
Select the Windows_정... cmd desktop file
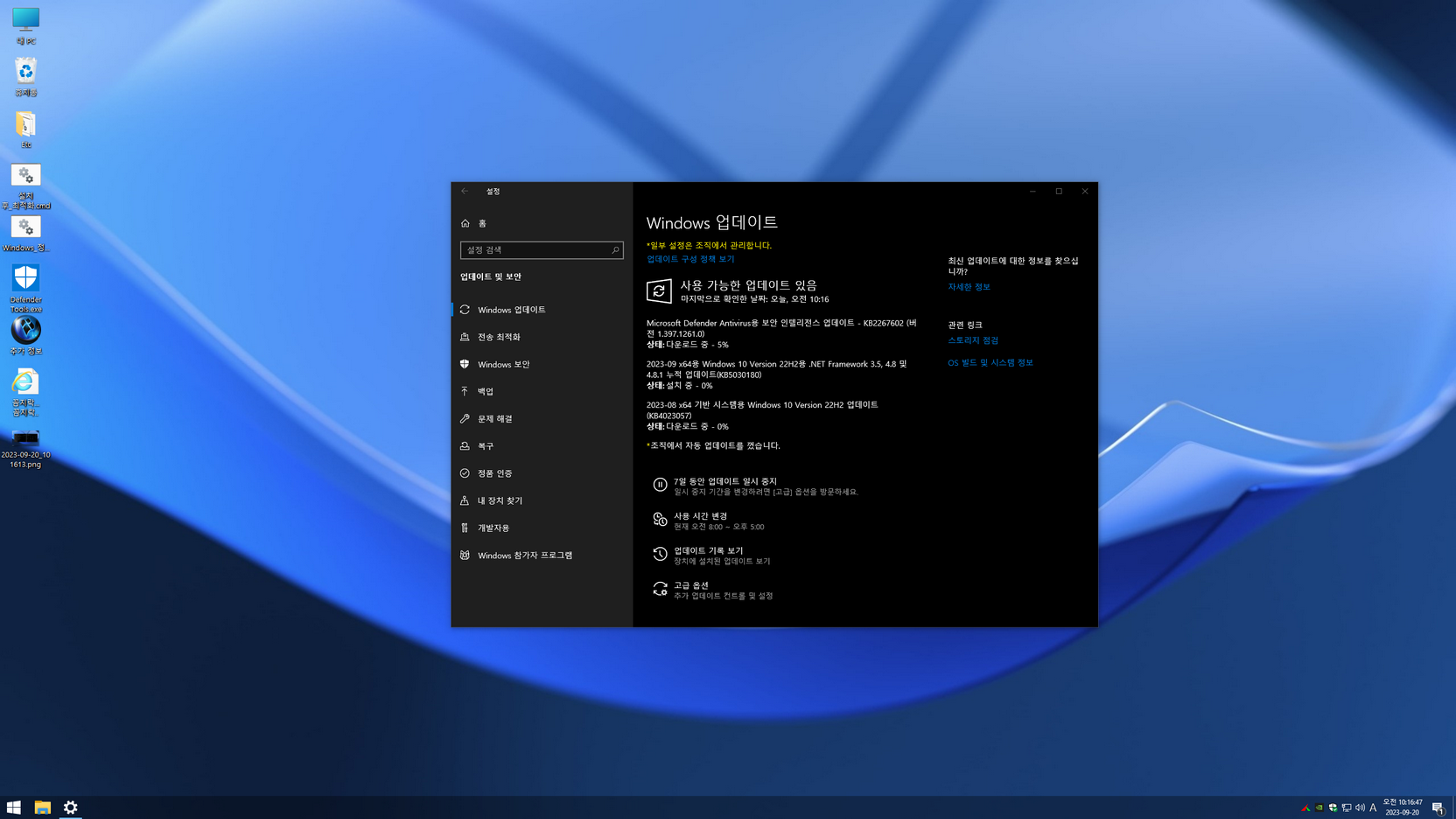point(25,233)
